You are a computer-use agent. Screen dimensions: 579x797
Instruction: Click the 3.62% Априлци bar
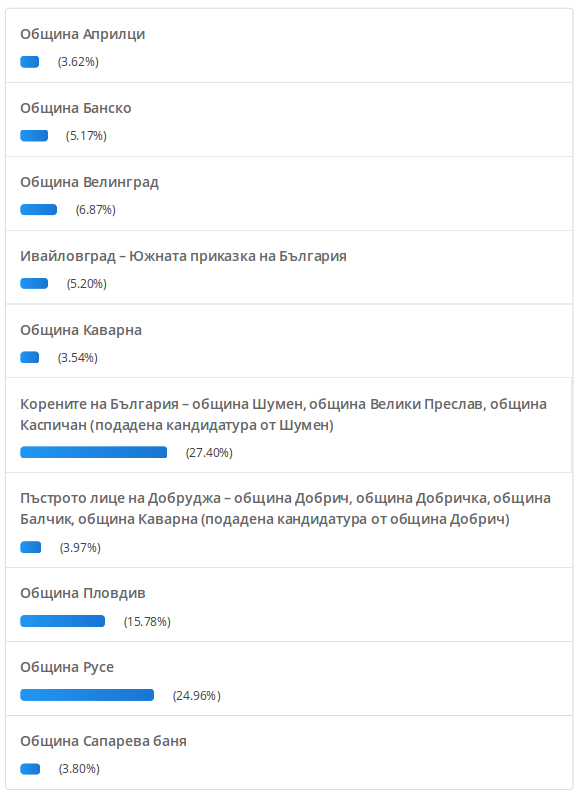[29, 62]
